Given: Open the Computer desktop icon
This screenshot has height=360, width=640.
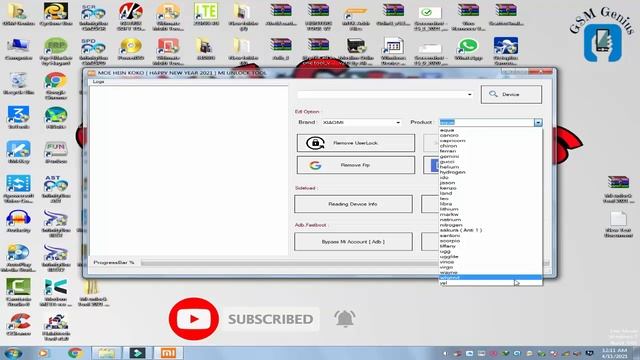Looking at the screenshot, I should click(18, 49).
